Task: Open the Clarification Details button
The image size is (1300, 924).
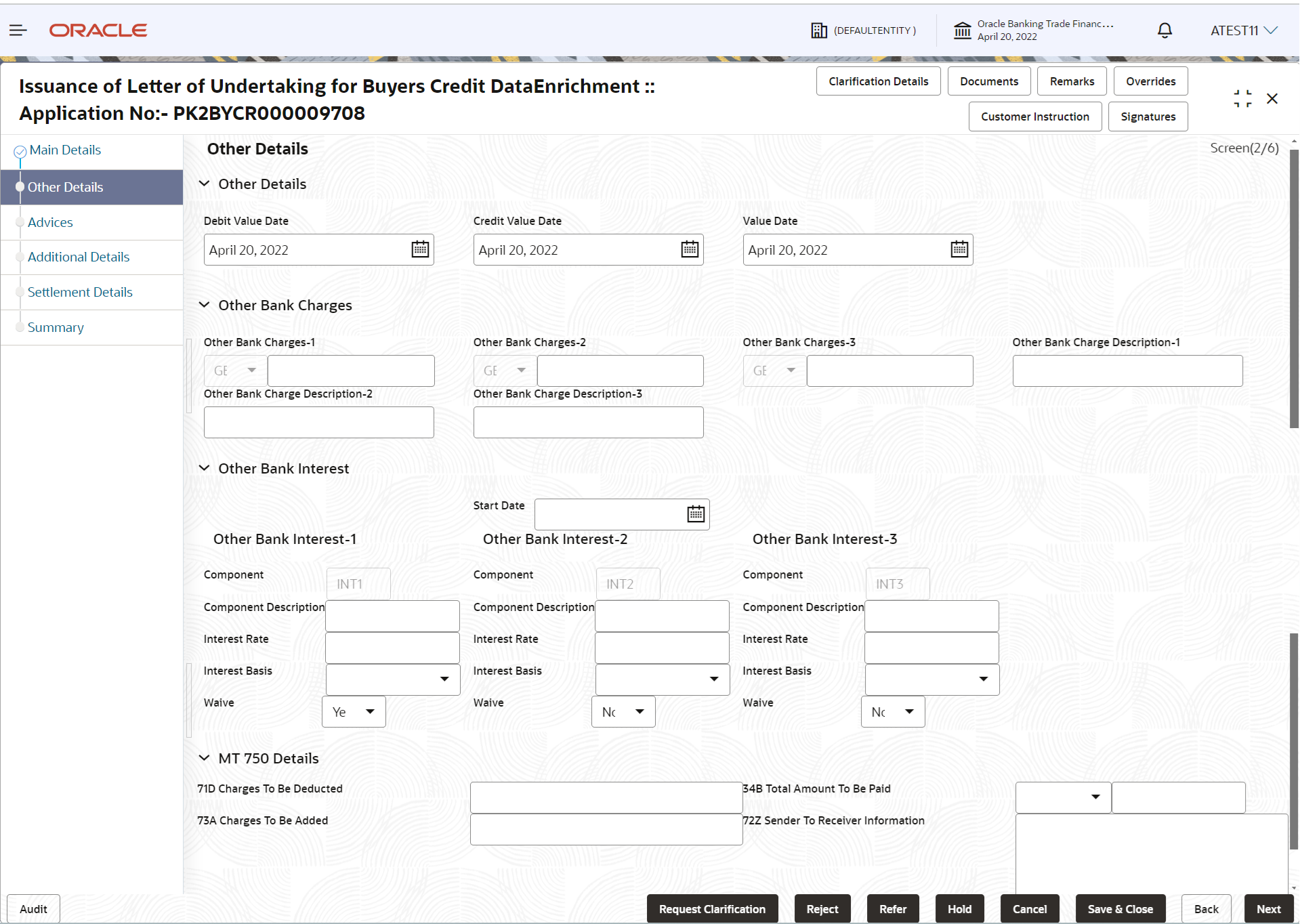Action: [878, 81]
